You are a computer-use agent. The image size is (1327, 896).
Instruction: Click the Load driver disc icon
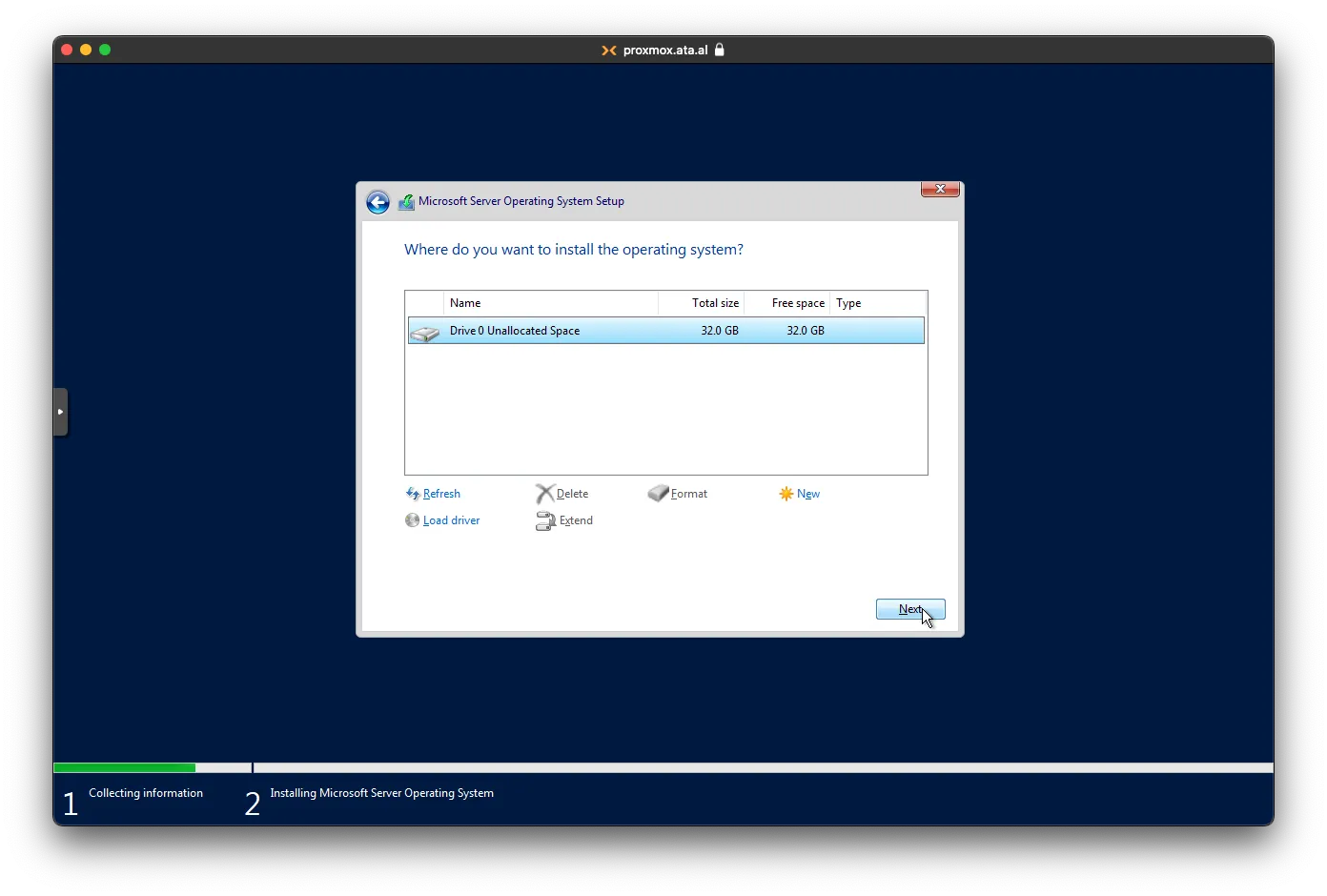click(x=412, y=520)
